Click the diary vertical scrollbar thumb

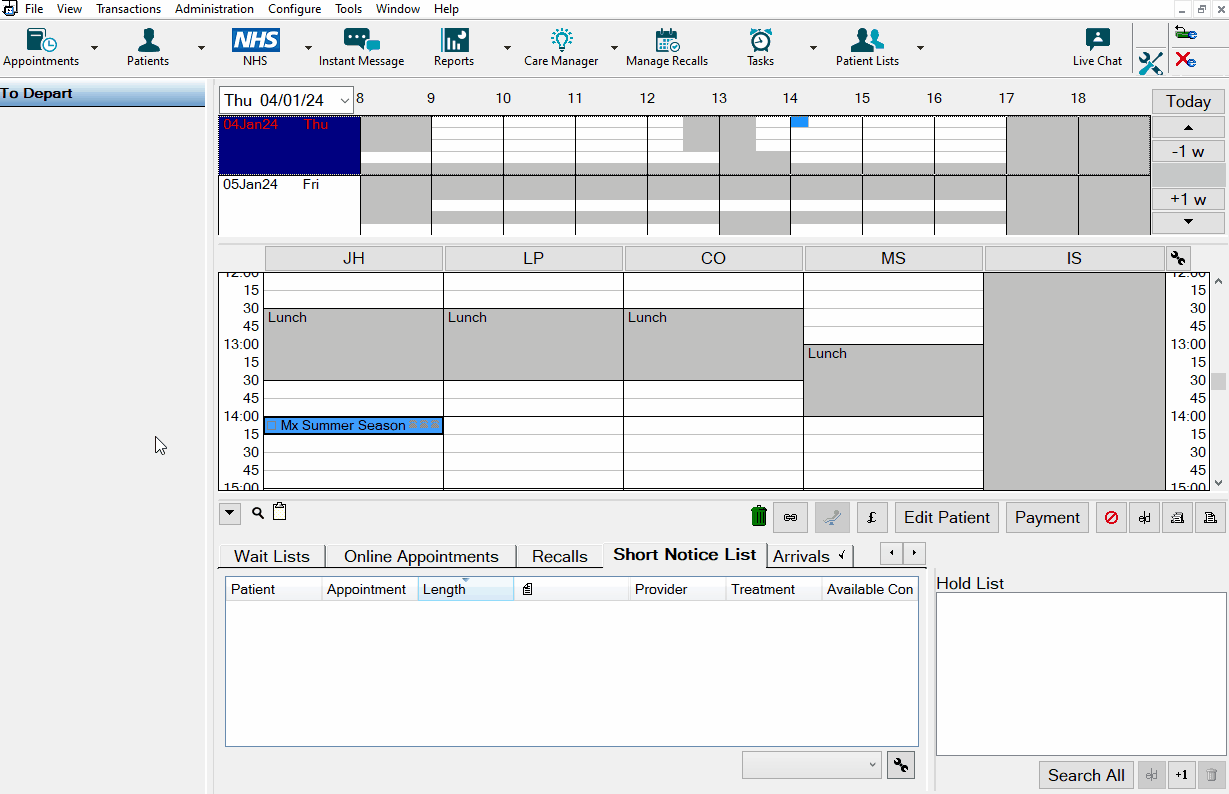click(1218, 381)
